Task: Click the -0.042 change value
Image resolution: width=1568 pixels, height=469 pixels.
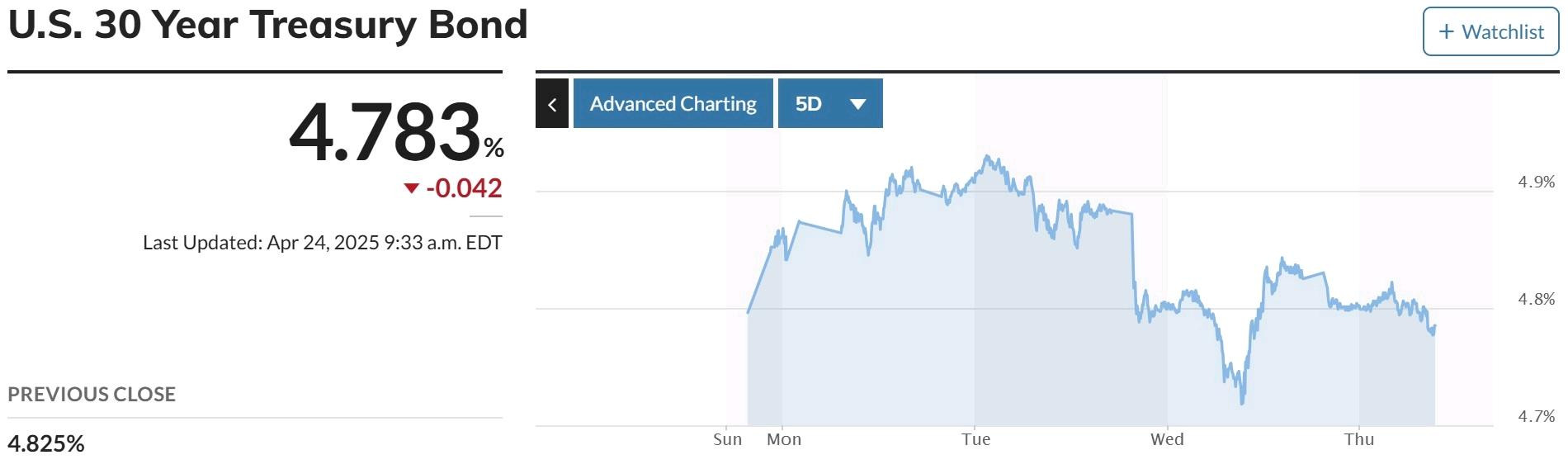Action: click(x=464, y=188)
